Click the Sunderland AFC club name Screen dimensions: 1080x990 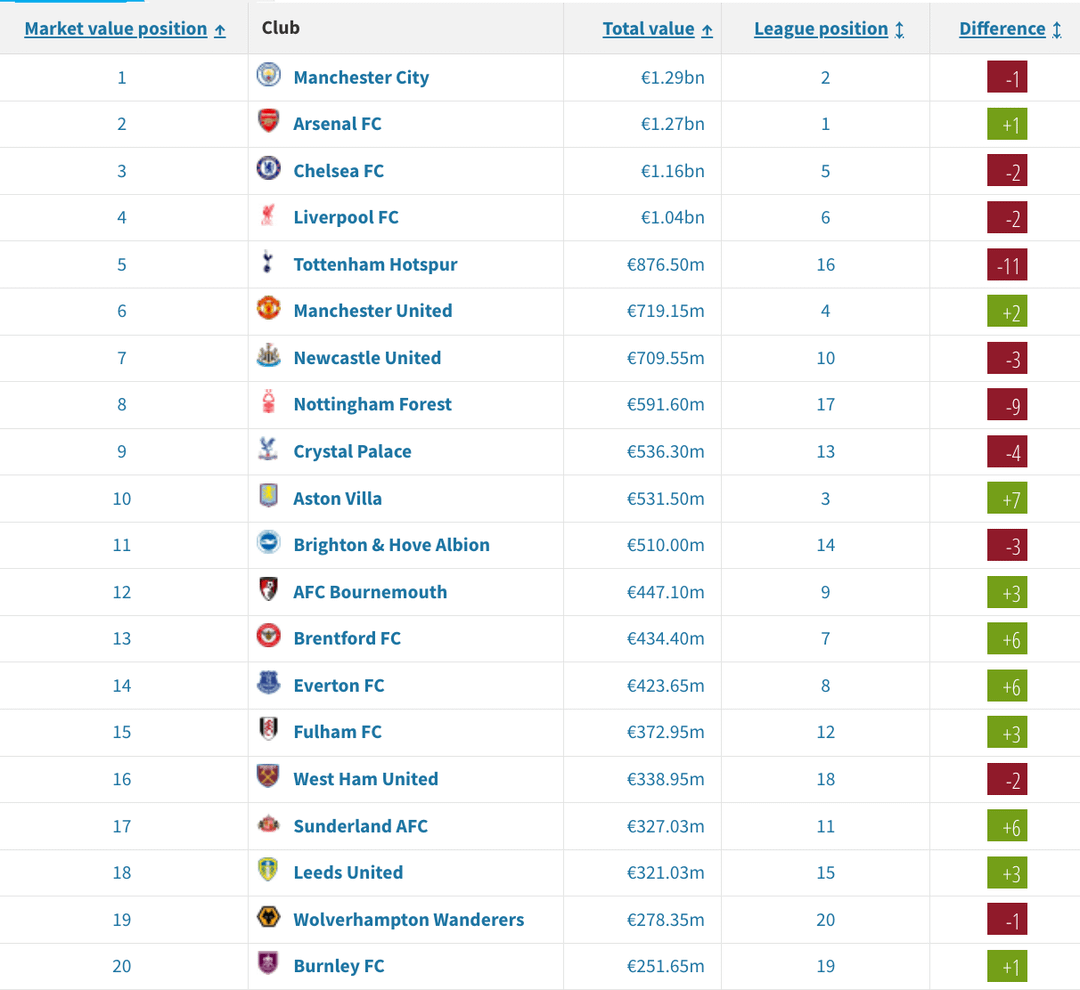pyautogui.click(x=360, y=826)
